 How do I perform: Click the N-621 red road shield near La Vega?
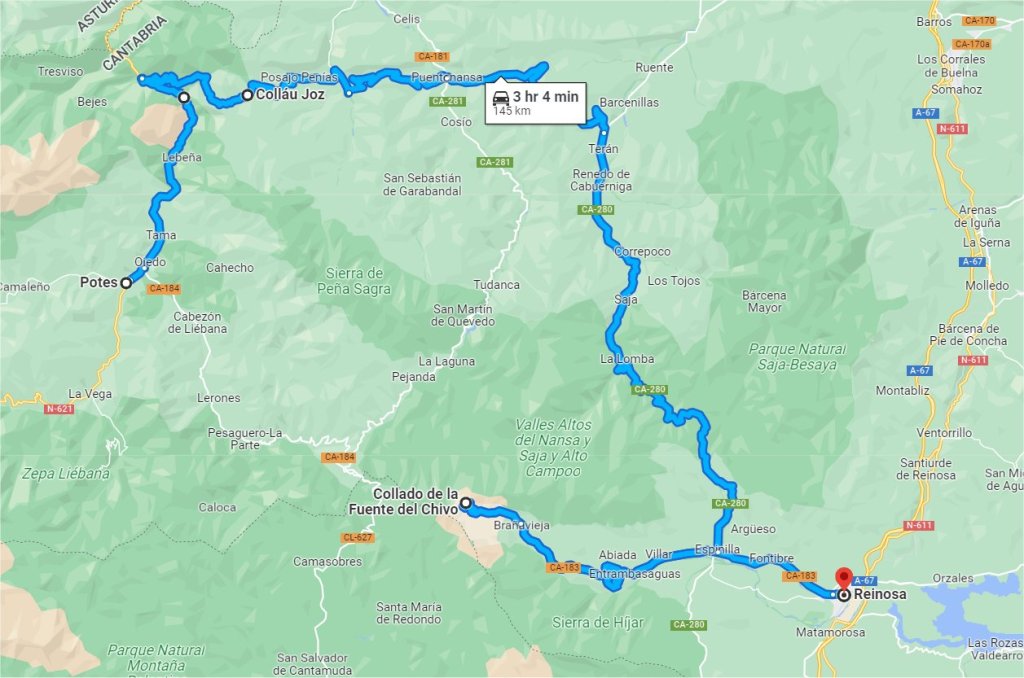(x=59, y=409)
